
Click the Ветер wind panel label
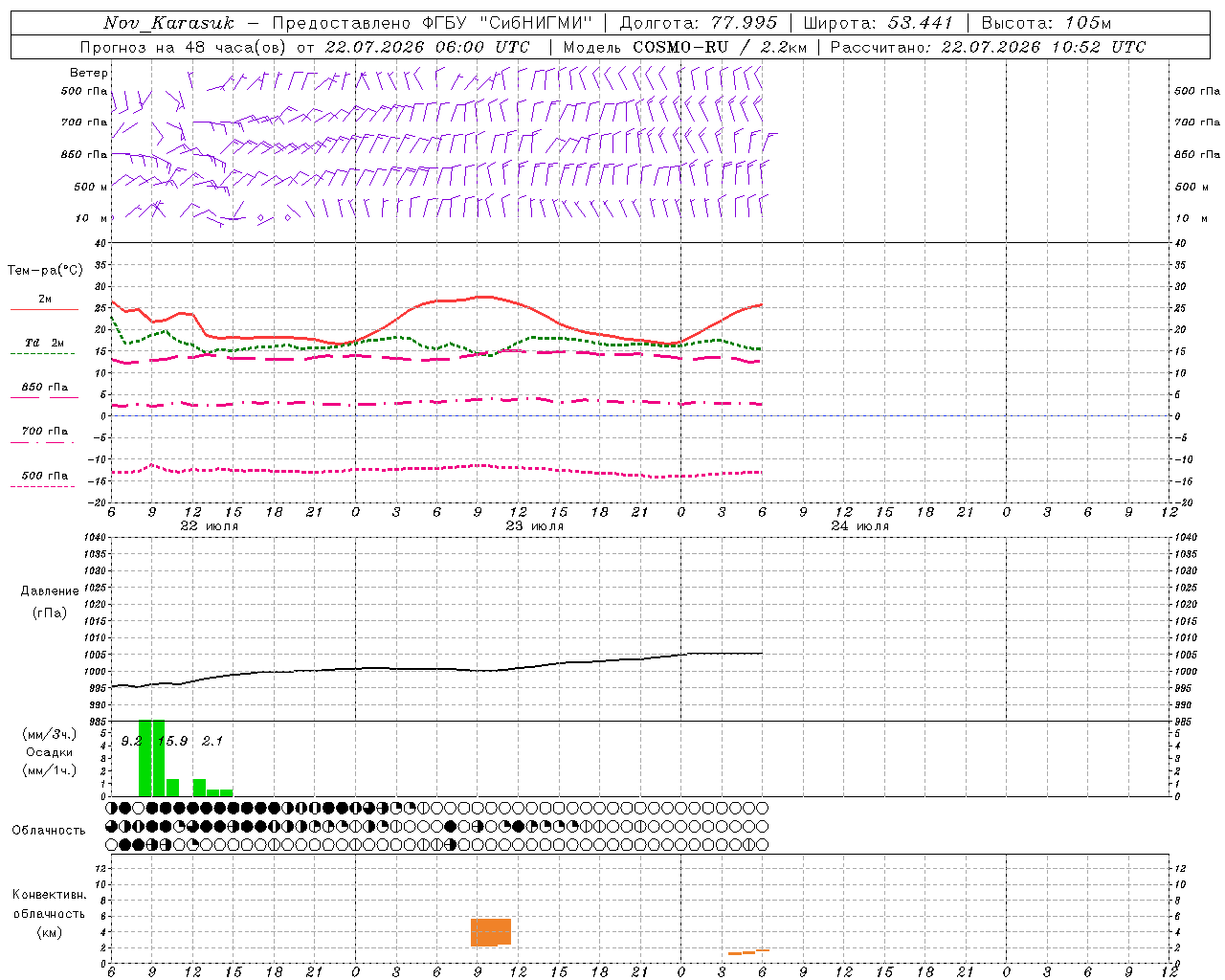(89, 73)
